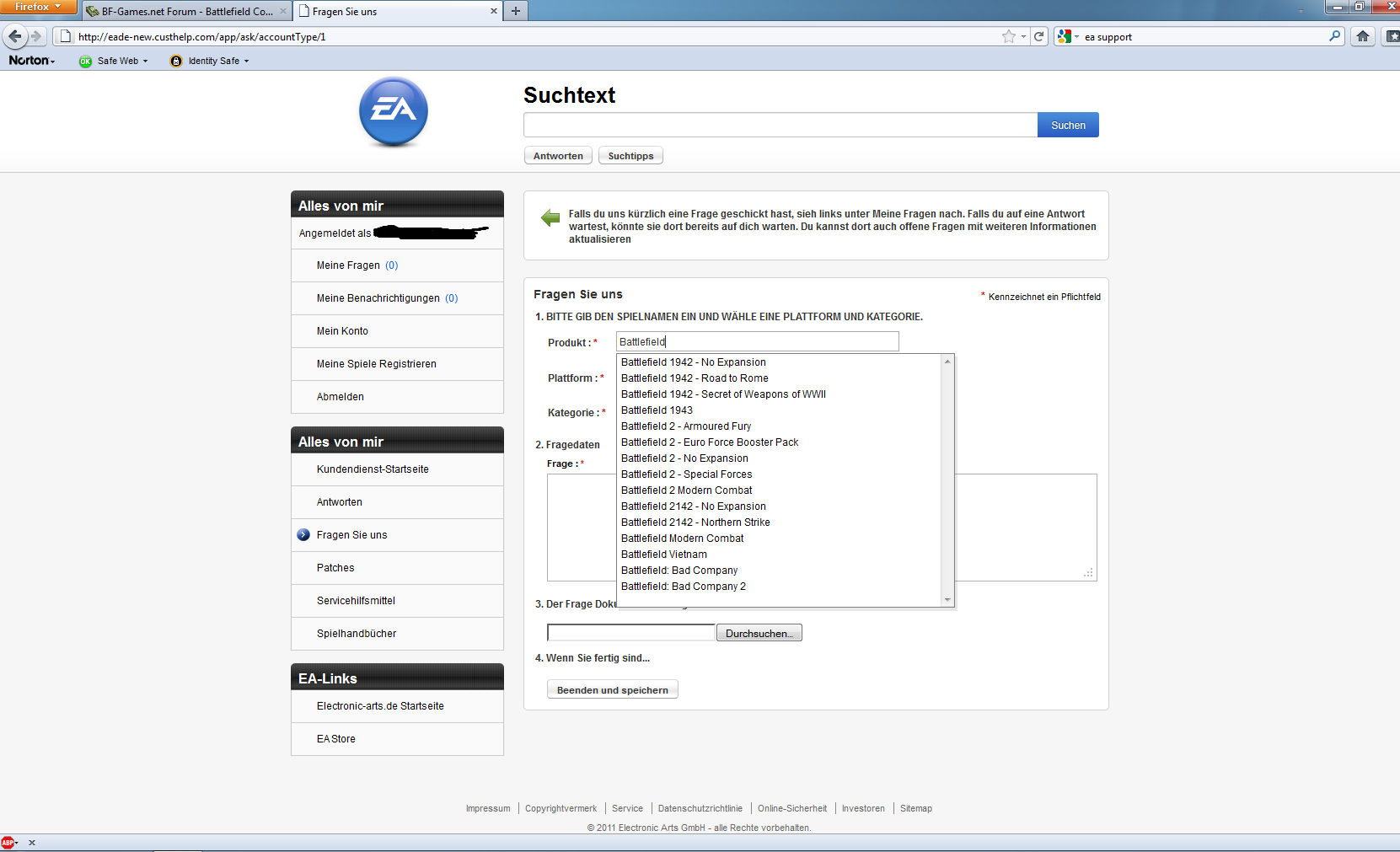
Task: Open Impressum footer link
Action: point(488,808)
